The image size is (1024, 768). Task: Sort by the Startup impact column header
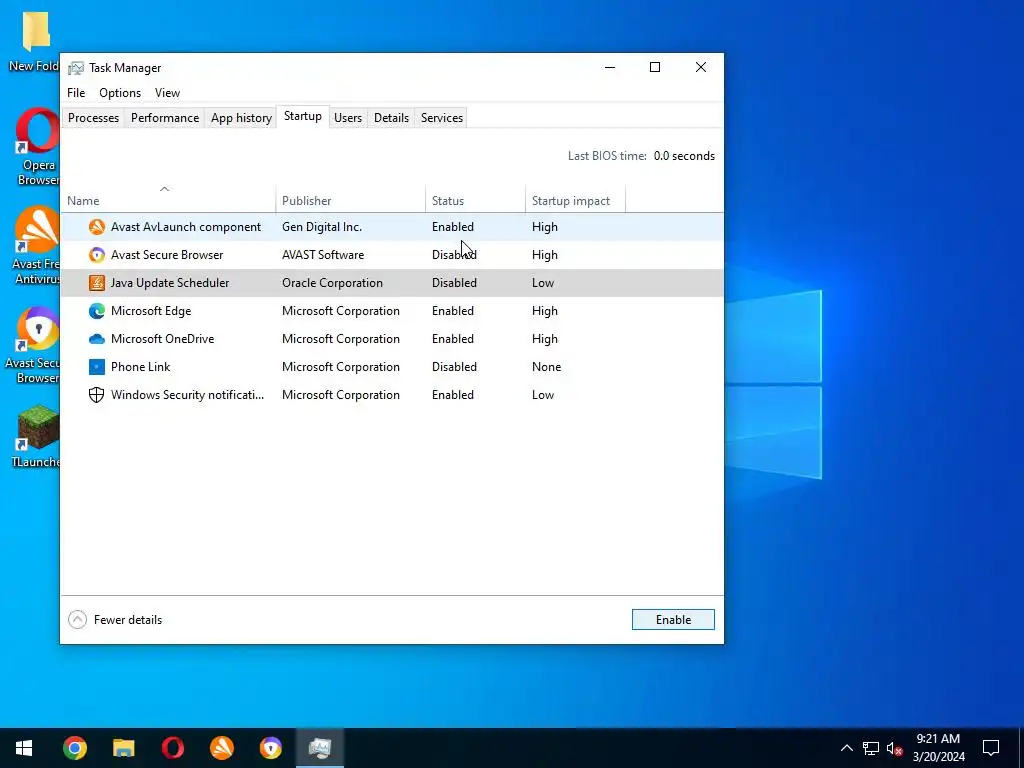click(x=575, y=200)
